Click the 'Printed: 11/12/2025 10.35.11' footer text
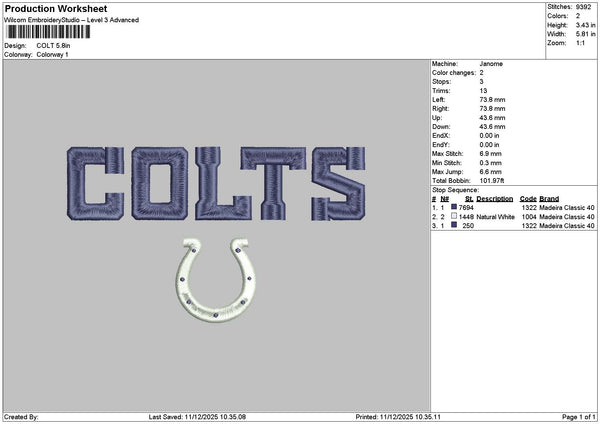The height and width of the screenshot is (424, 600). (x=398, y=417)
